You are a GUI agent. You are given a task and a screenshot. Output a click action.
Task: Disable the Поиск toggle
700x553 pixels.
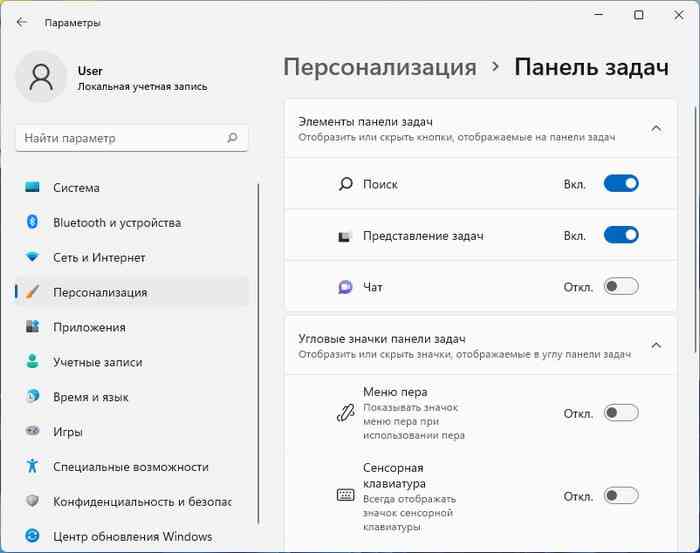pos(621,183)
